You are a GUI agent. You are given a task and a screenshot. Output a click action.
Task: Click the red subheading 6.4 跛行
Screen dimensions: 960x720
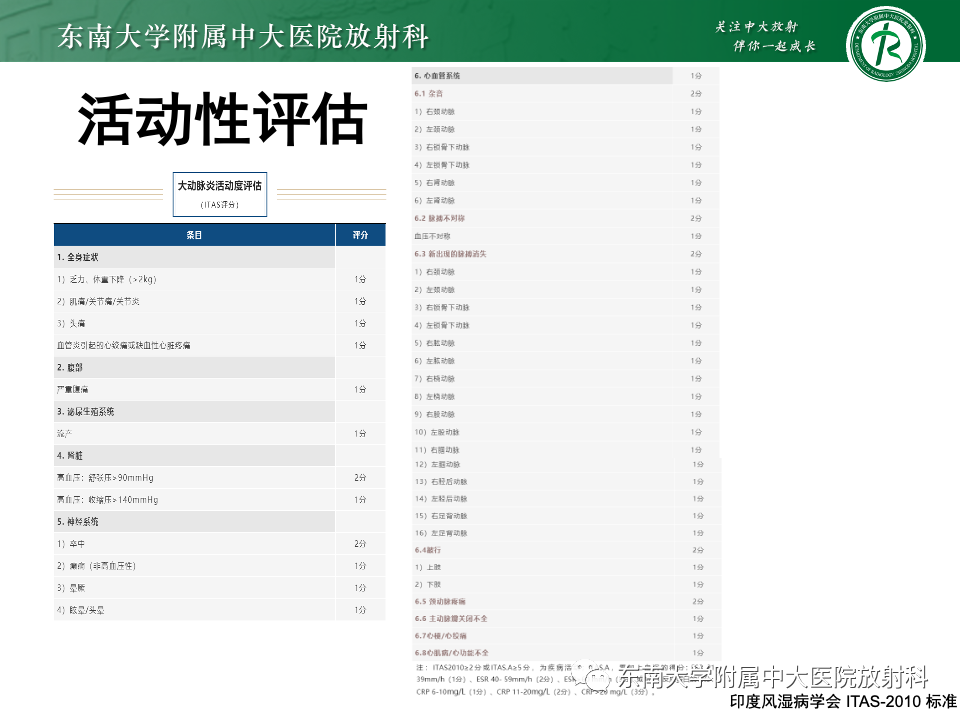click(428, 550)
